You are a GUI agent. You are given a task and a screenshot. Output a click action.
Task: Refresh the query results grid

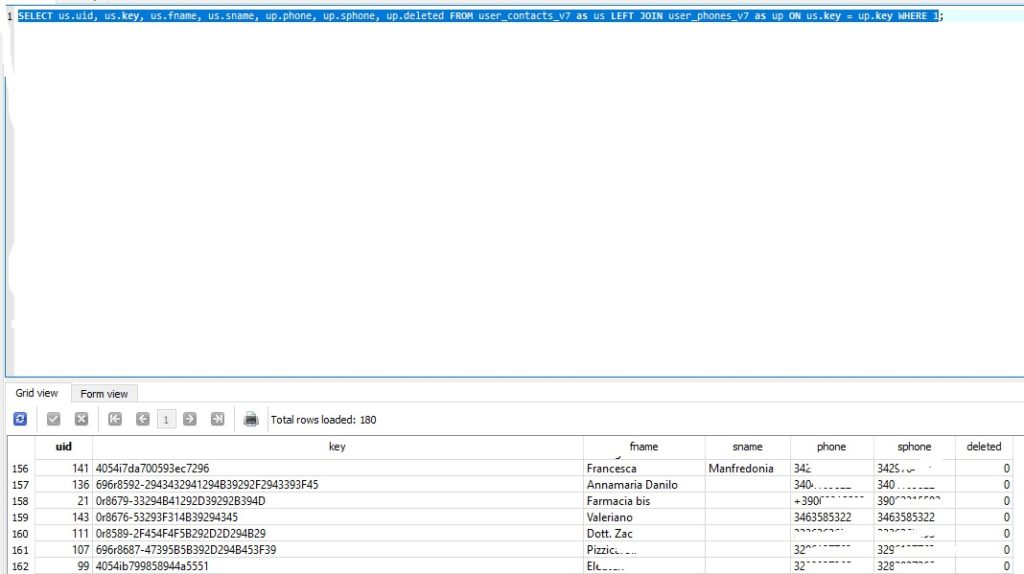coord(20,419)
